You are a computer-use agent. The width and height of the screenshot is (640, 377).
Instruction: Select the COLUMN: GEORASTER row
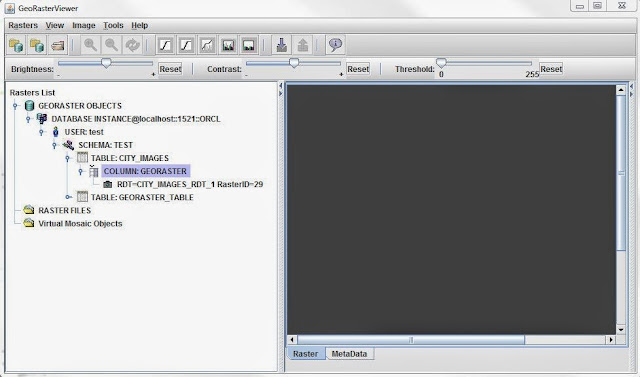(145, 171)
